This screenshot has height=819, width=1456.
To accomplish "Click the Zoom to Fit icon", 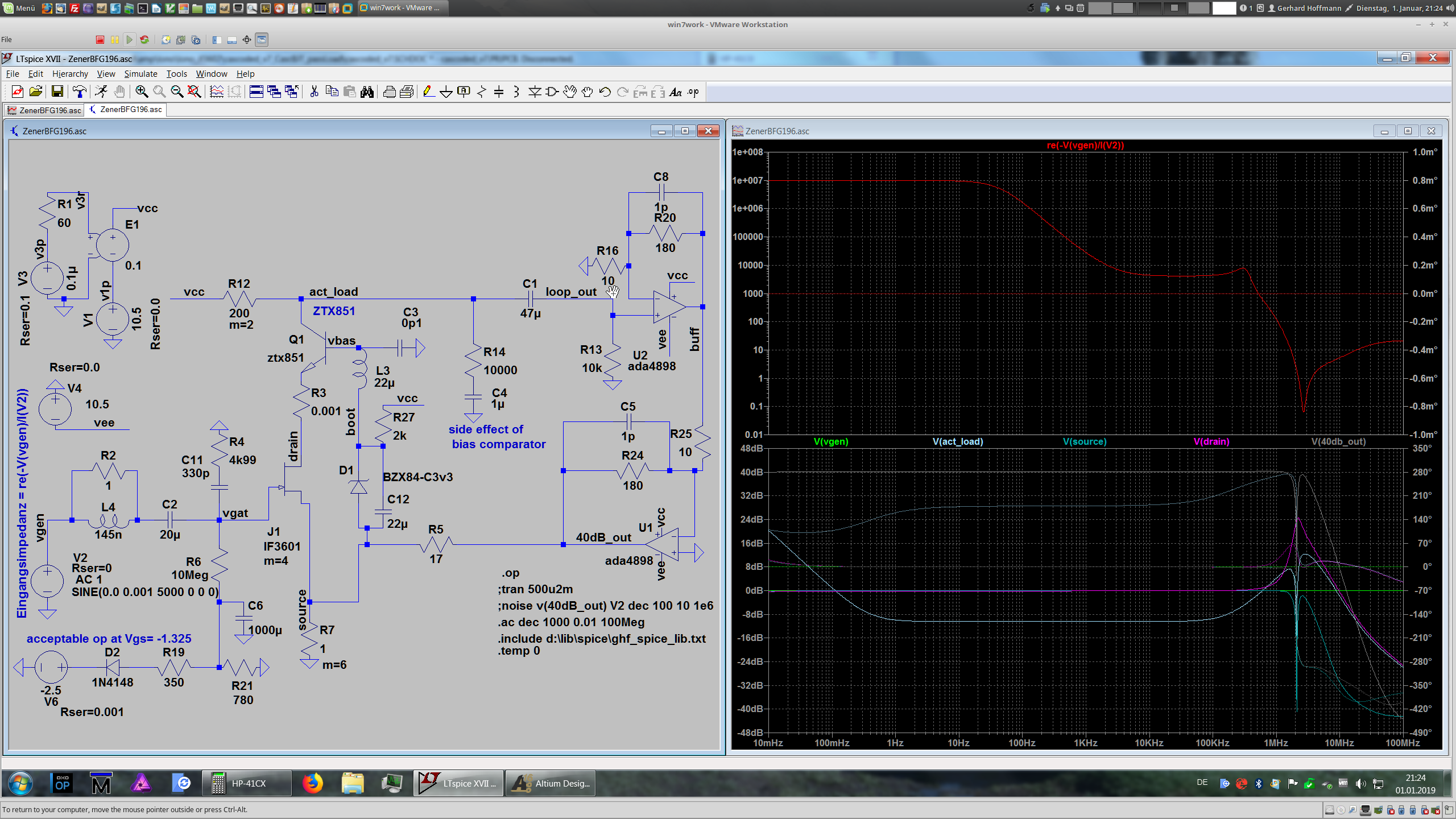I will point(195,92).
